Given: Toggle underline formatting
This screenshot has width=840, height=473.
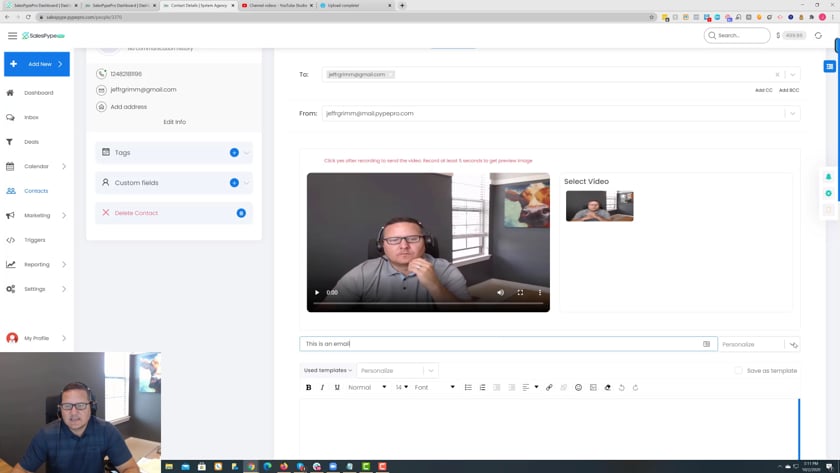Looking at the screenshot, I should point(337,387).
